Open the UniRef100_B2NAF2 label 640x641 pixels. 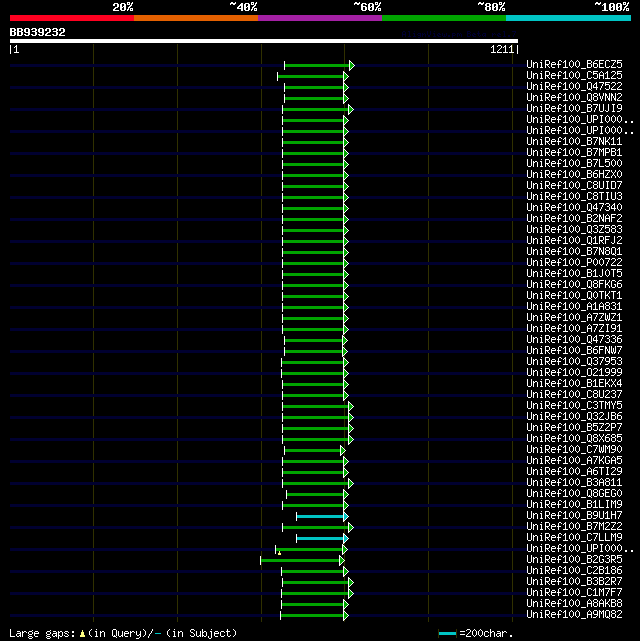[x=574, y=219]
